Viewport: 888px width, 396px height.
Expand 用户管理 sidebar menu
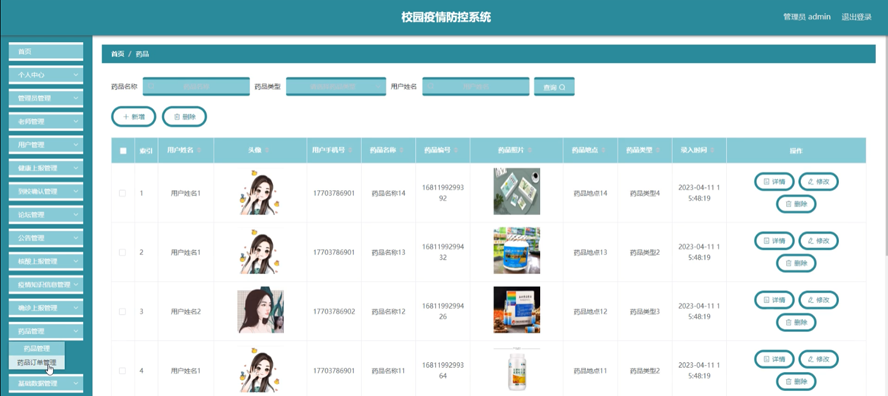pyautogui.click(x=46, y=144)
